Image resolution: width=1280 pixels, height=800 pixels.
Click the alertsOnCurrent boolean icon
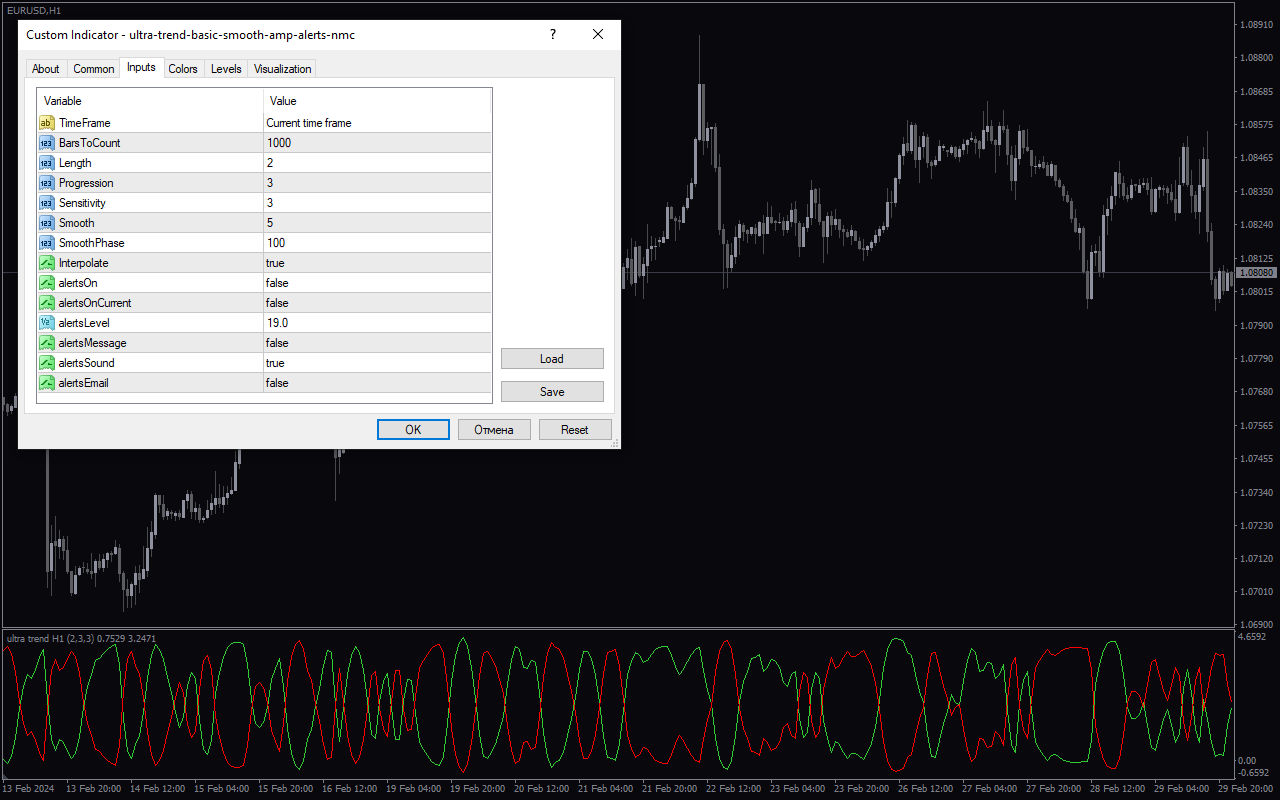pyautogui.click(x=46, y=303)
